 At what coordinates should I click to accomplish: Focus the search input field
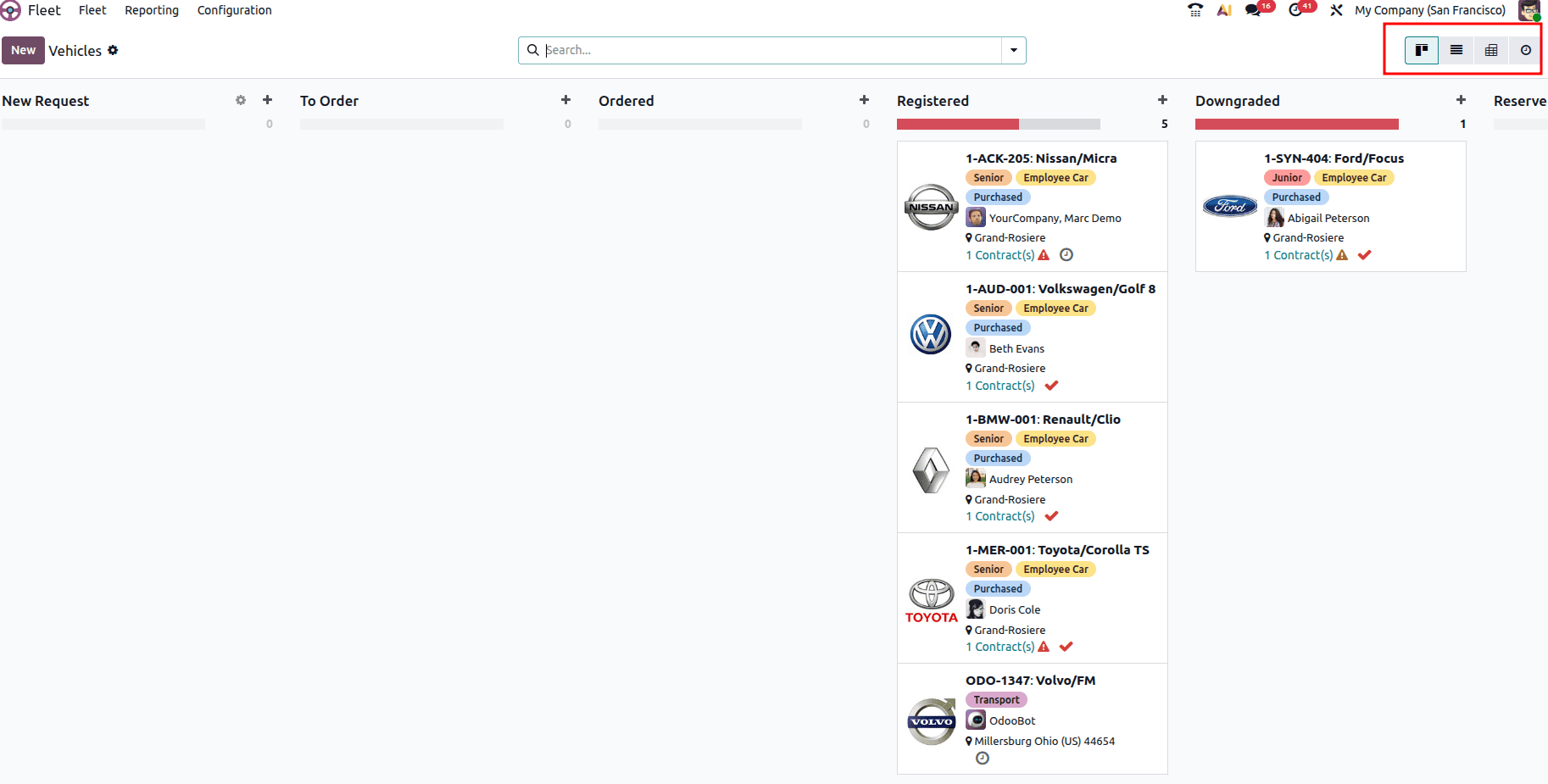(771, 50)
